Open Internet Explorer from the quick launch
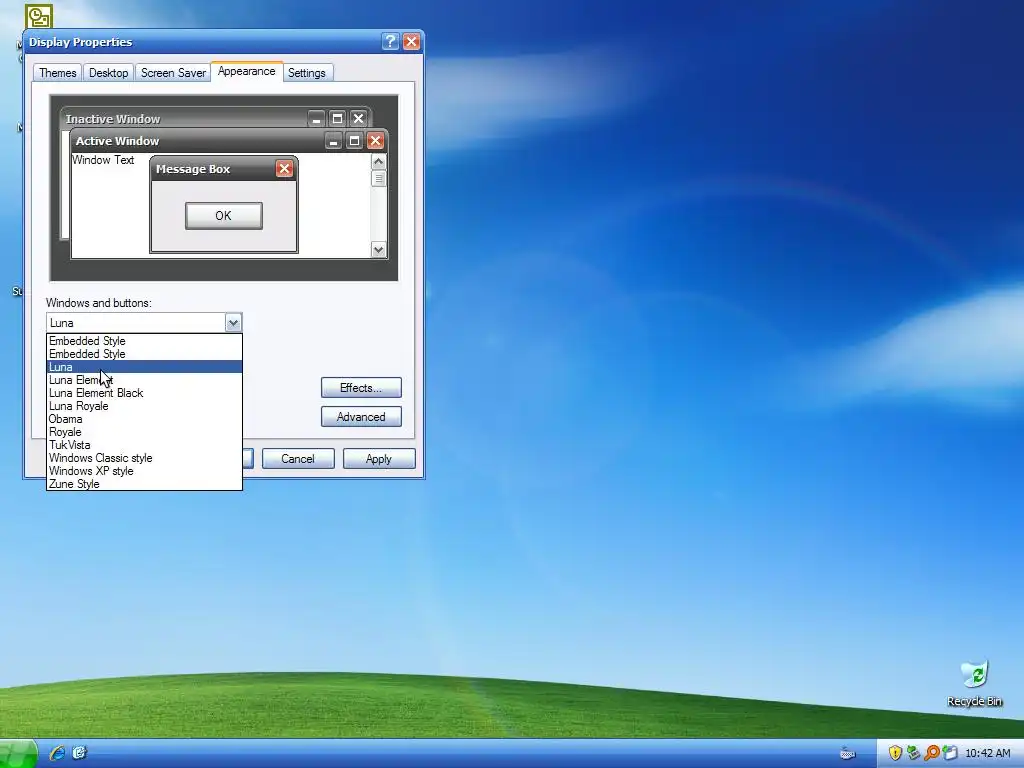The height and width of the screenshot is (768, 1024). point(57,753)
